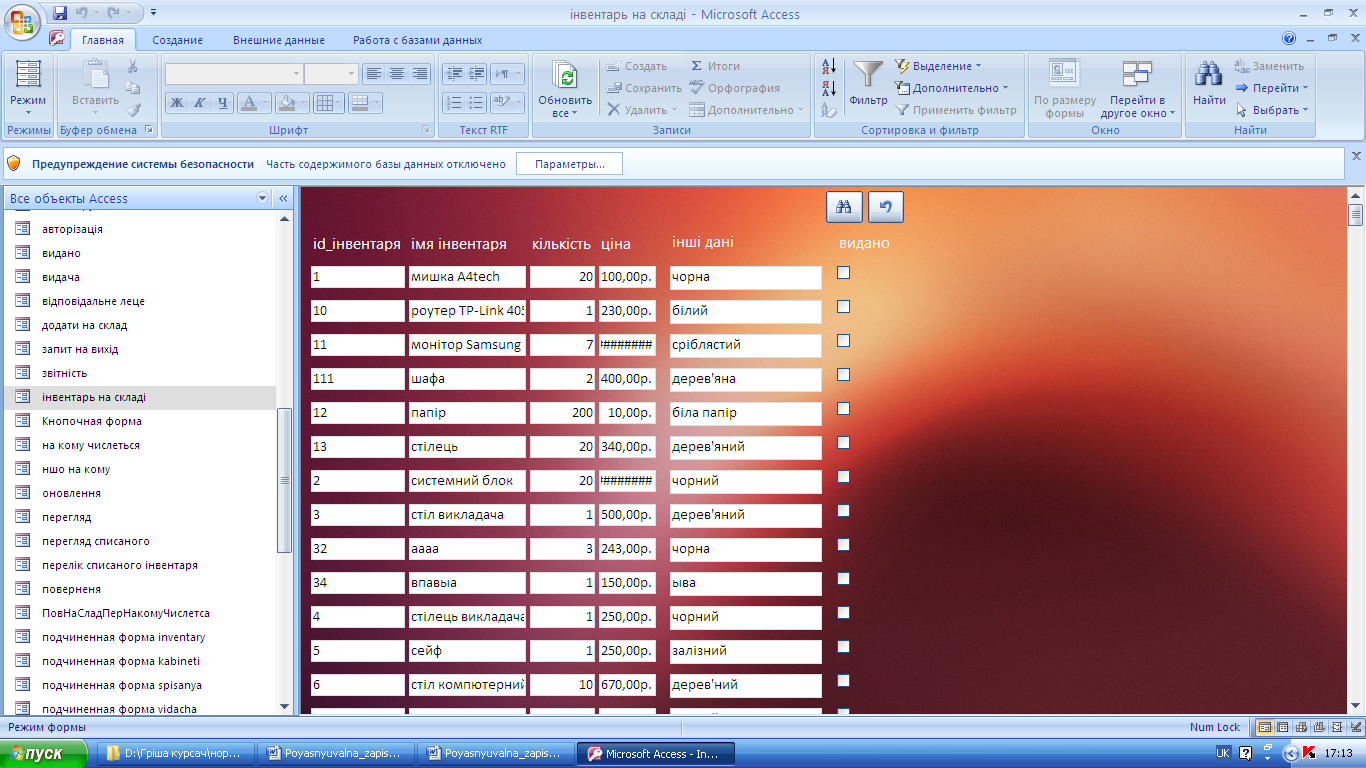
Task: Open Microsoft Office help icon
Action: 1289,38
